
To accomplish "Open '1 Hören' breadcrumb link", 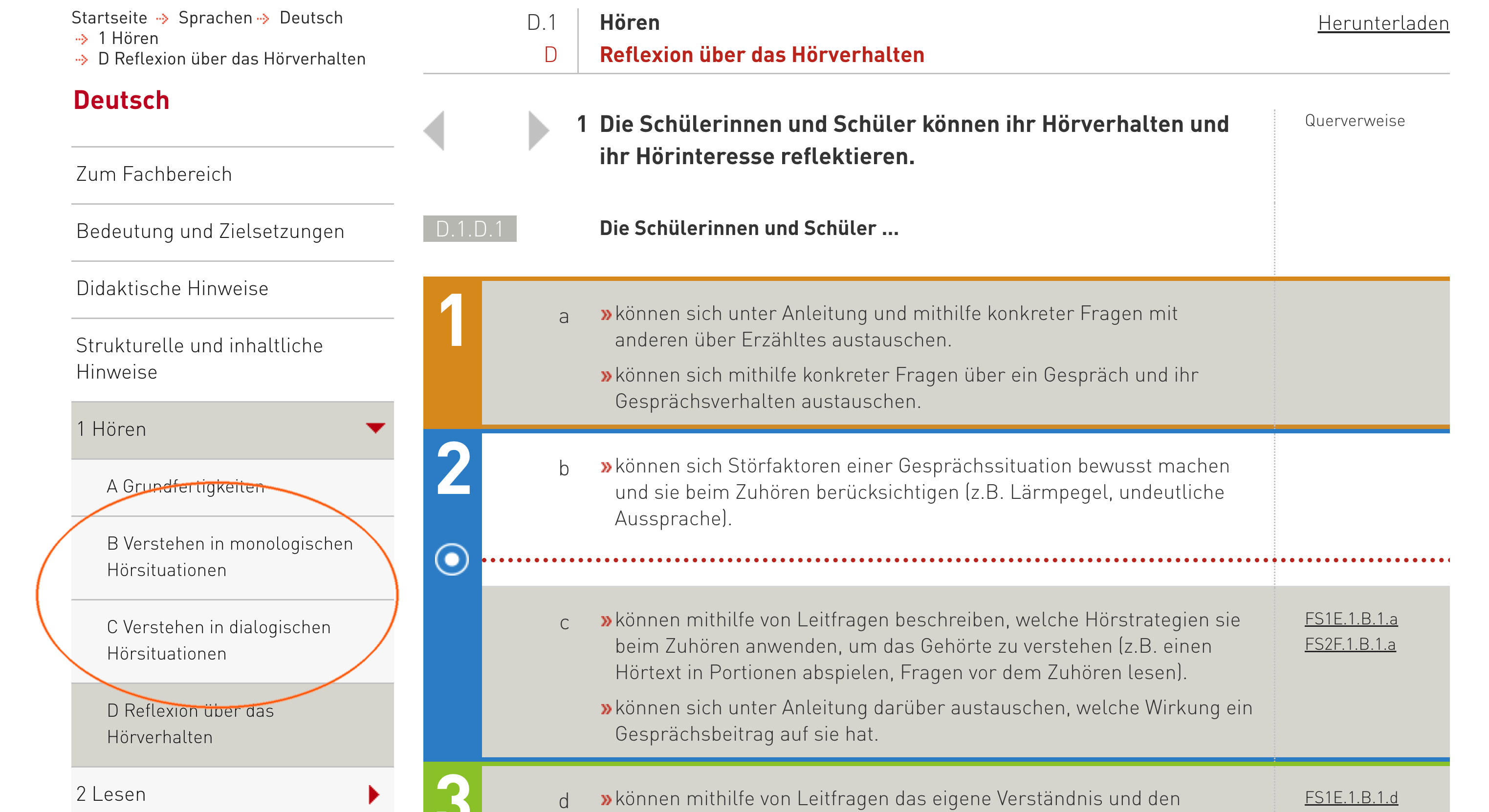I will (x=129, y=38).
